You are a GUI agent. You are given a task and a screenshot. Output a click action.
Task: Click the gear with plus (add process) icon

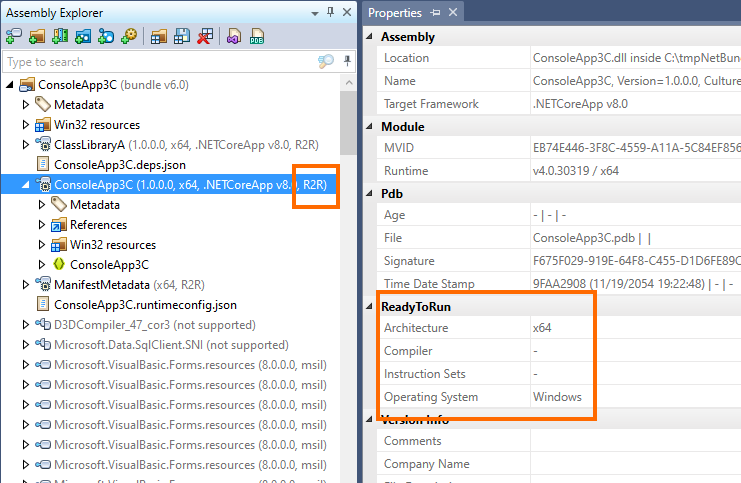tap(129, 36)
